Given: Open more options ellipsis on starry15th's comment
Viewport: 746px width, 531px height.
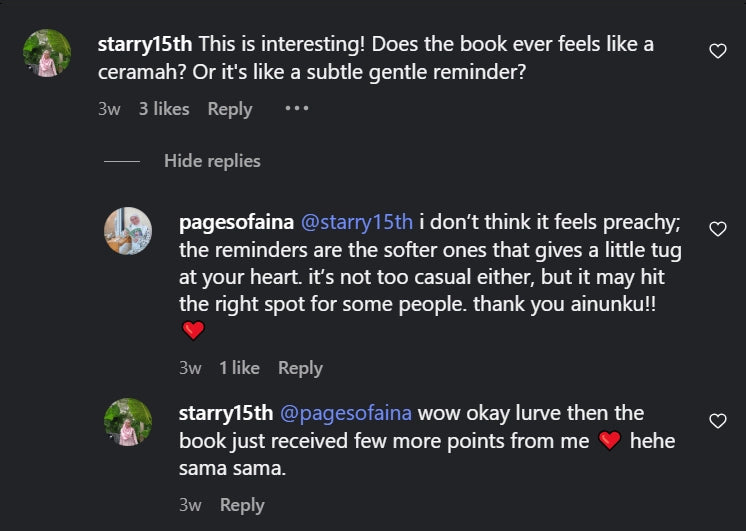Looking at the screenshot, I should [x=296, y=108].
